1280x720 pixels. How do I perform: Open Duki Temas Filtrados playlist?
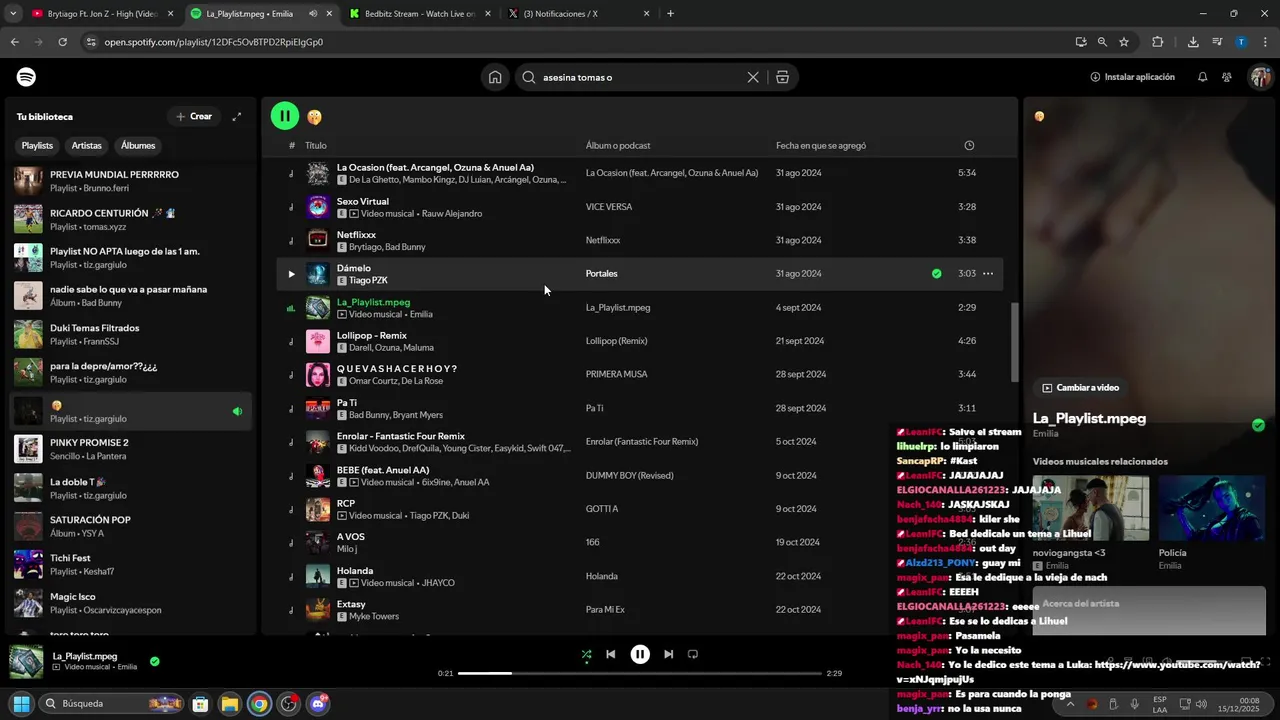[130, 334]
